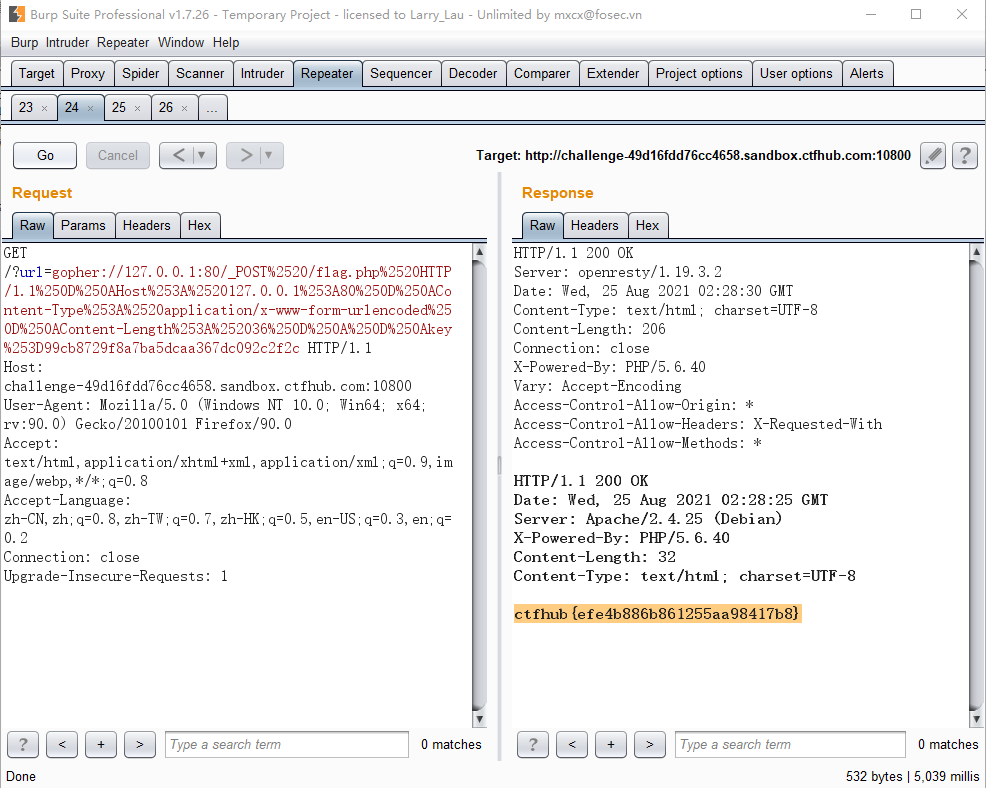Show response Raw view

[x=543, y=226]
